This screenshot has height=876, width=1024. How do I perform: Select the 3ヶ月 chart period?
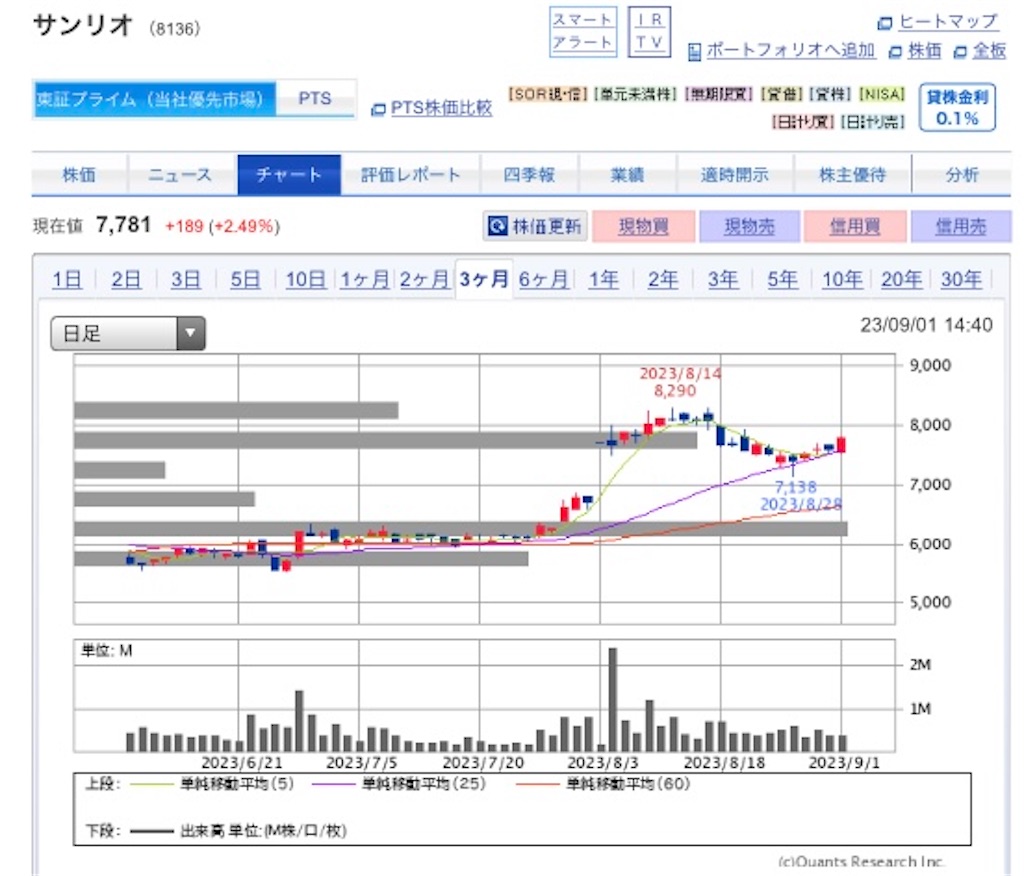tap(483, 280)
